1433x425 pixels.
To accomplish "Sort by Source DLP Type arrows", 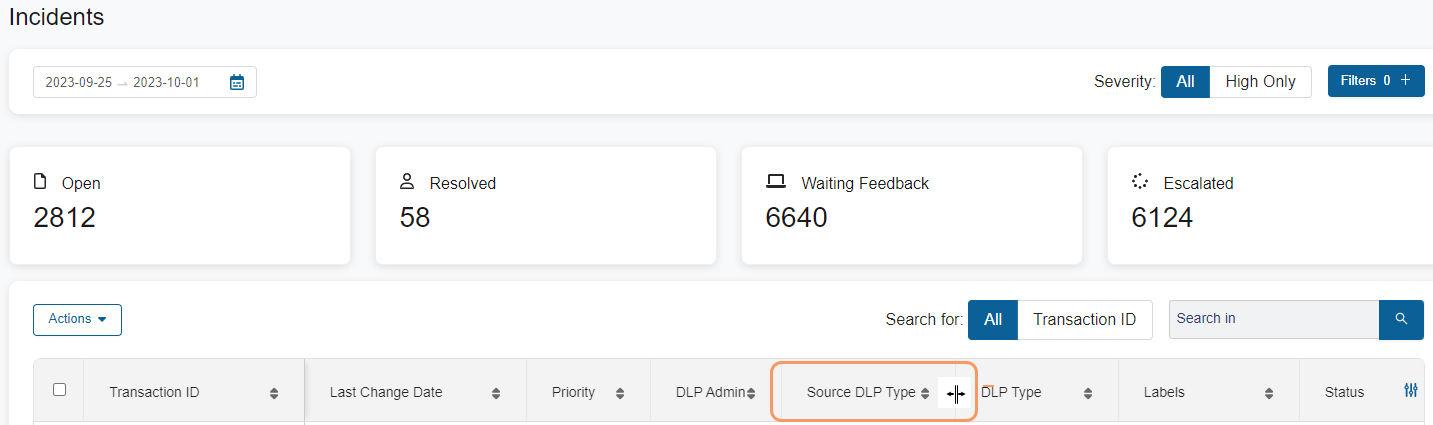I will pos(925,393).
